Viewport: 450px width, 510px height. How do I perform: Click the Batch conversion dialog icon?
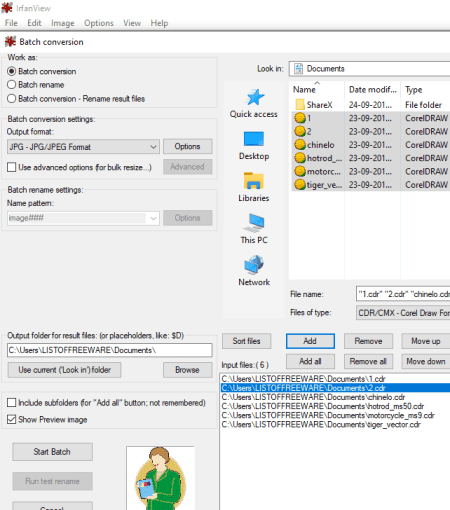(10, 42)
